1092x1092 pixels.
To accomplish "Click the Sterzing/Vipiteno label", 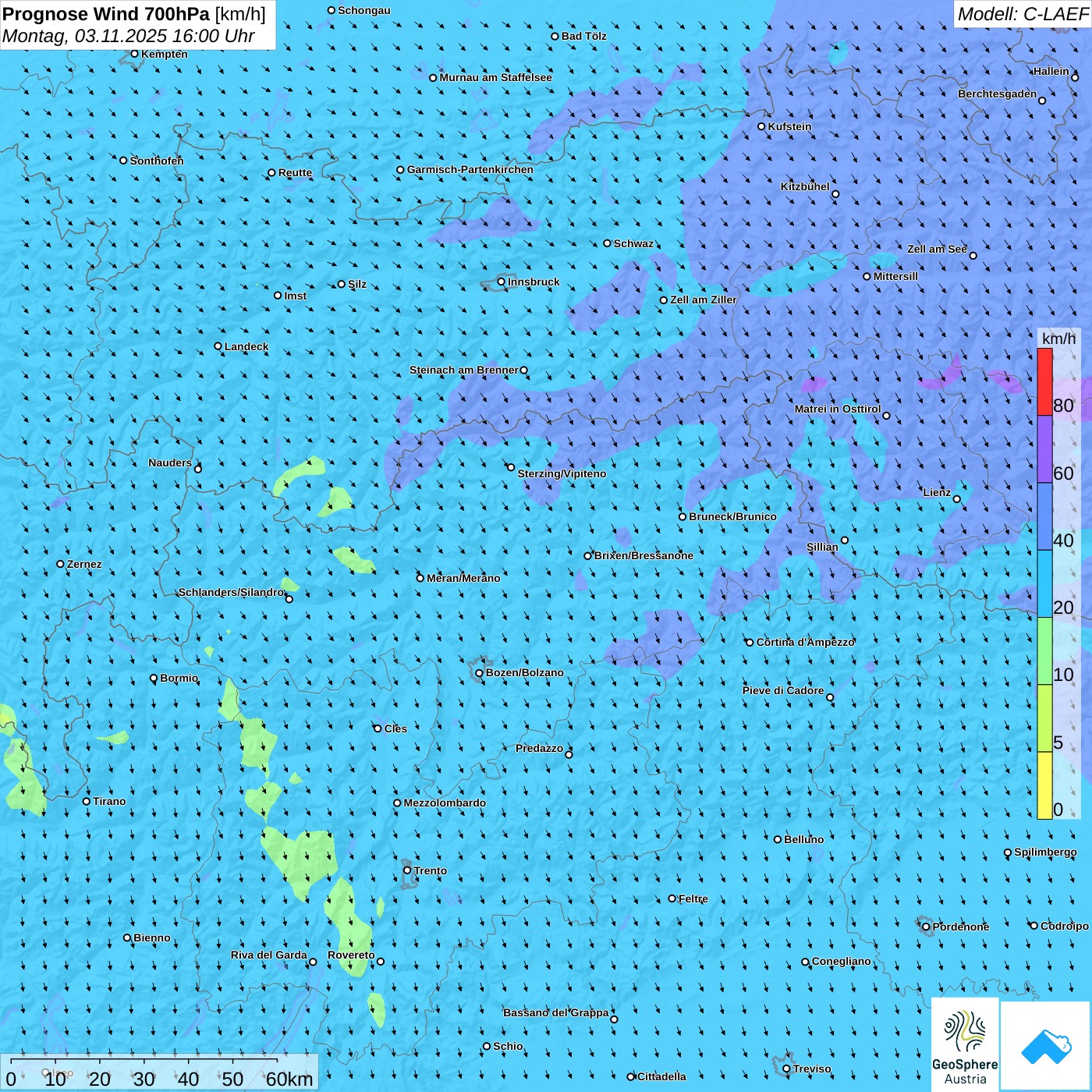I will coord(562,473).
